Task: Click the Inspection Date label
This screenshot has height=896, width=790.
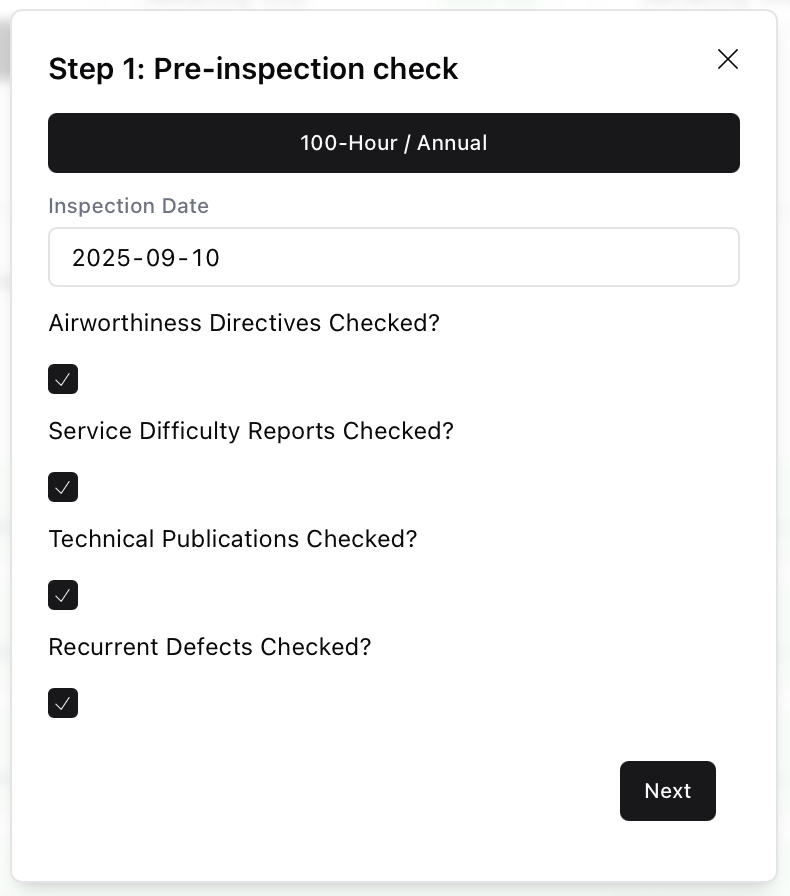Action: pyautogui.click(x=128, y=206)
